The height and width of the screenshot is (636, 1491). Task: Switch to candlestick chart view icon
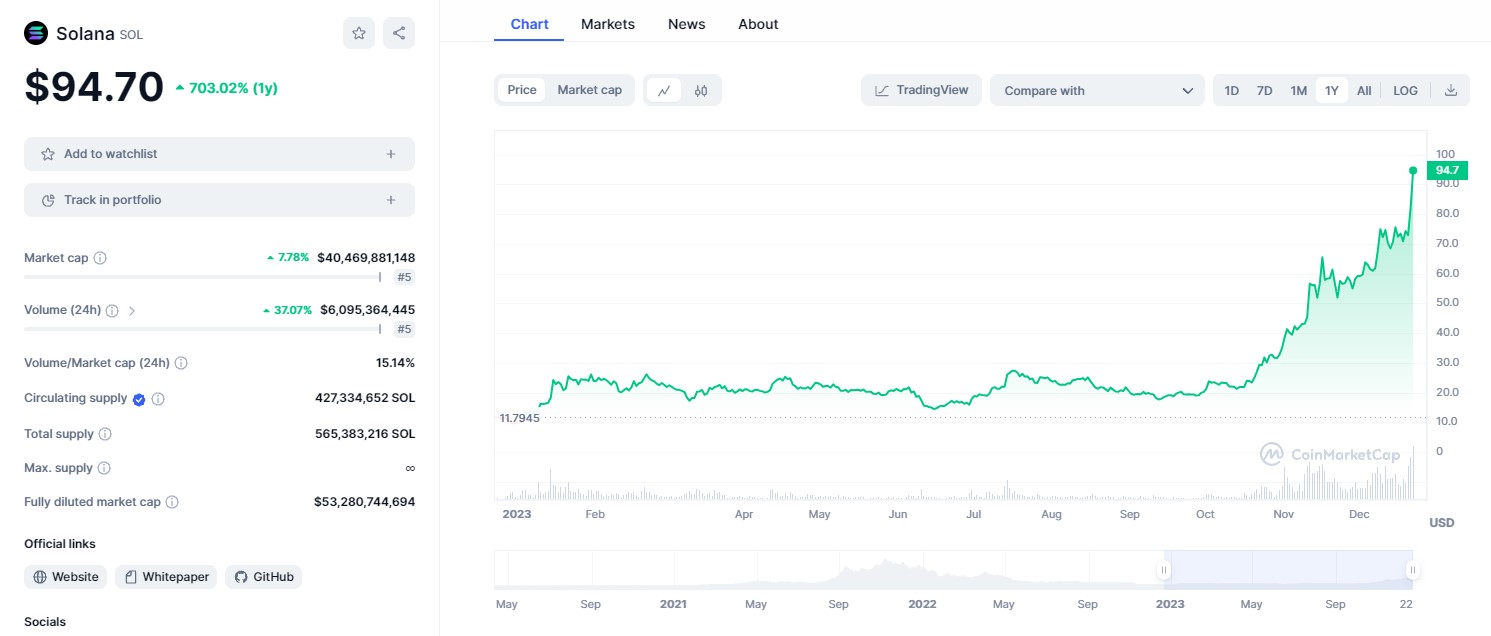pyautogui.click(x=701, y=90)
